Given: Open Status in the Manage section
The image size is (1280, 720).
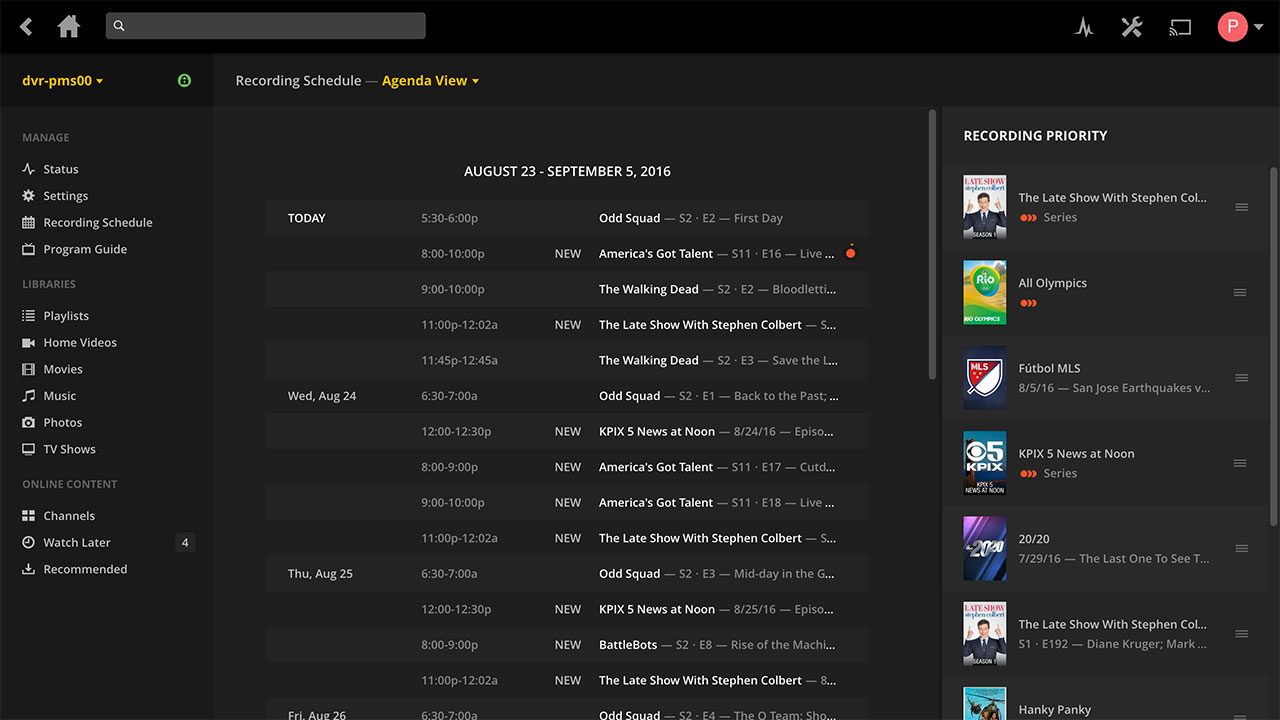Looking at the screenshot, I should coord(60,169).
